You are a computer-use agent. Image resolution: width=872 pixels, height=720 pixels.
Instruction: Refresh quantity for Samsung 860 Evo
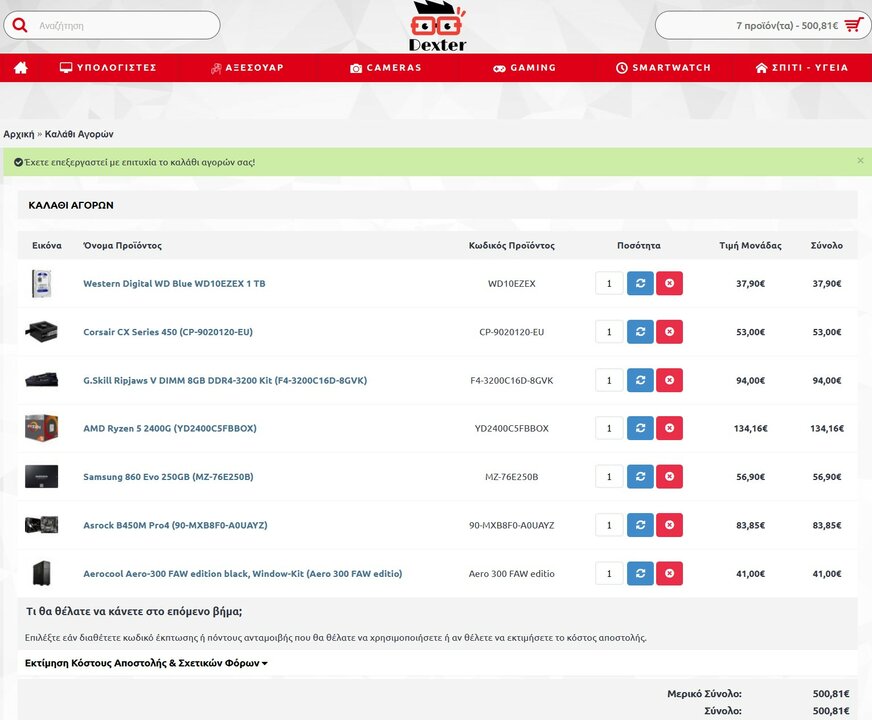click(x=640, y=476)
